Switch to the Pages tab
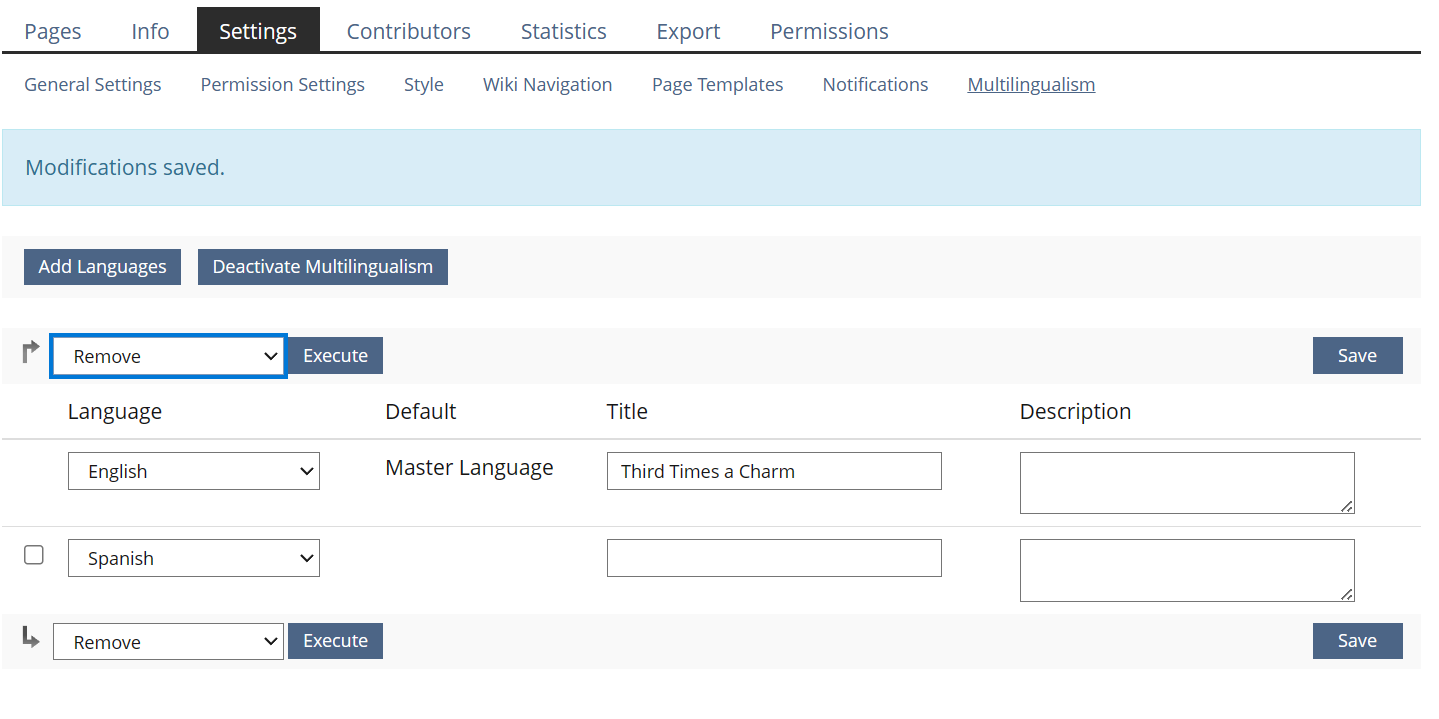Image resolution: width=1439 pixels, height=719 pixels. (53, 31)
